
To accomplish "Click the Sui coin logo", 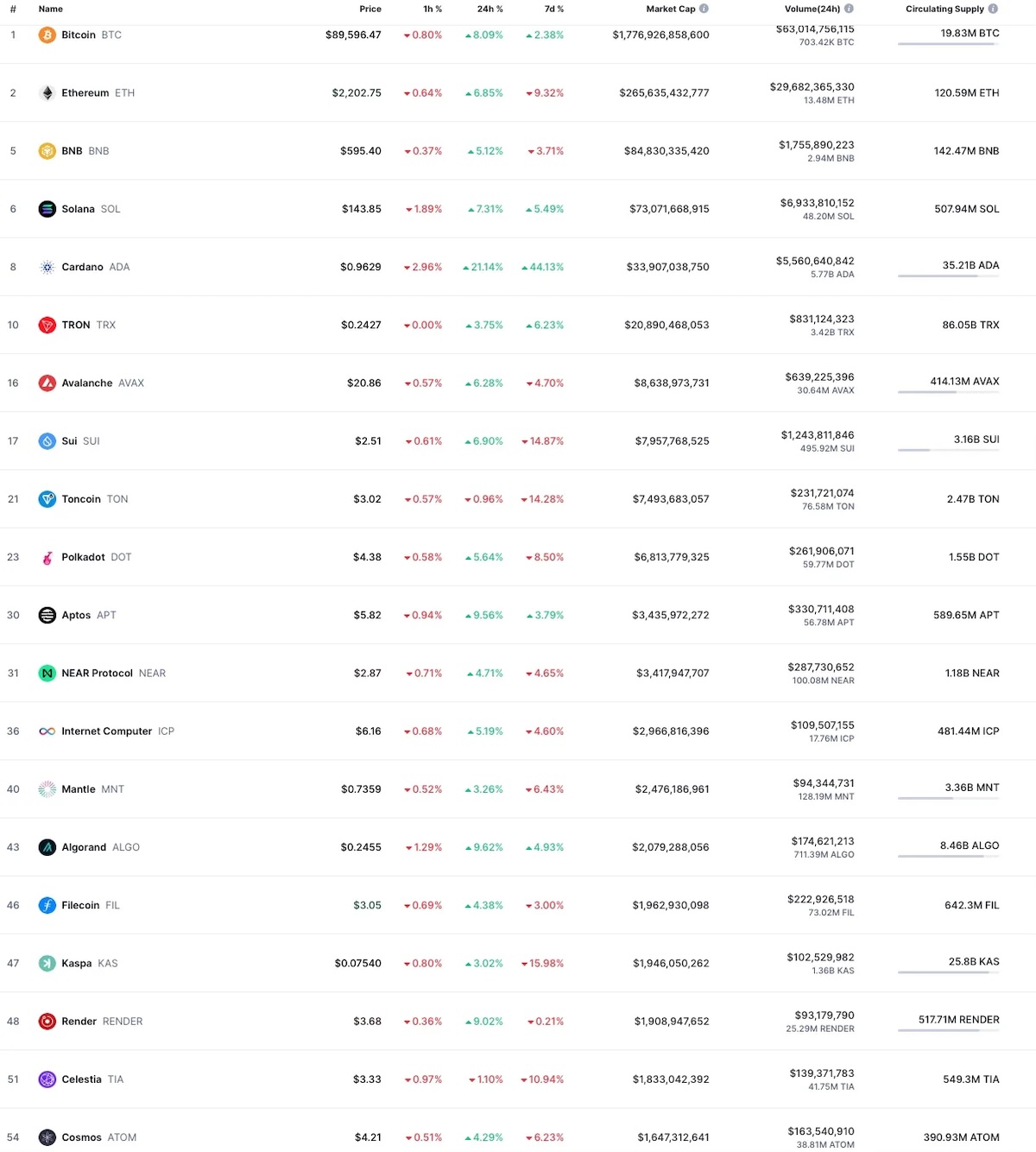I will (47, 440).
